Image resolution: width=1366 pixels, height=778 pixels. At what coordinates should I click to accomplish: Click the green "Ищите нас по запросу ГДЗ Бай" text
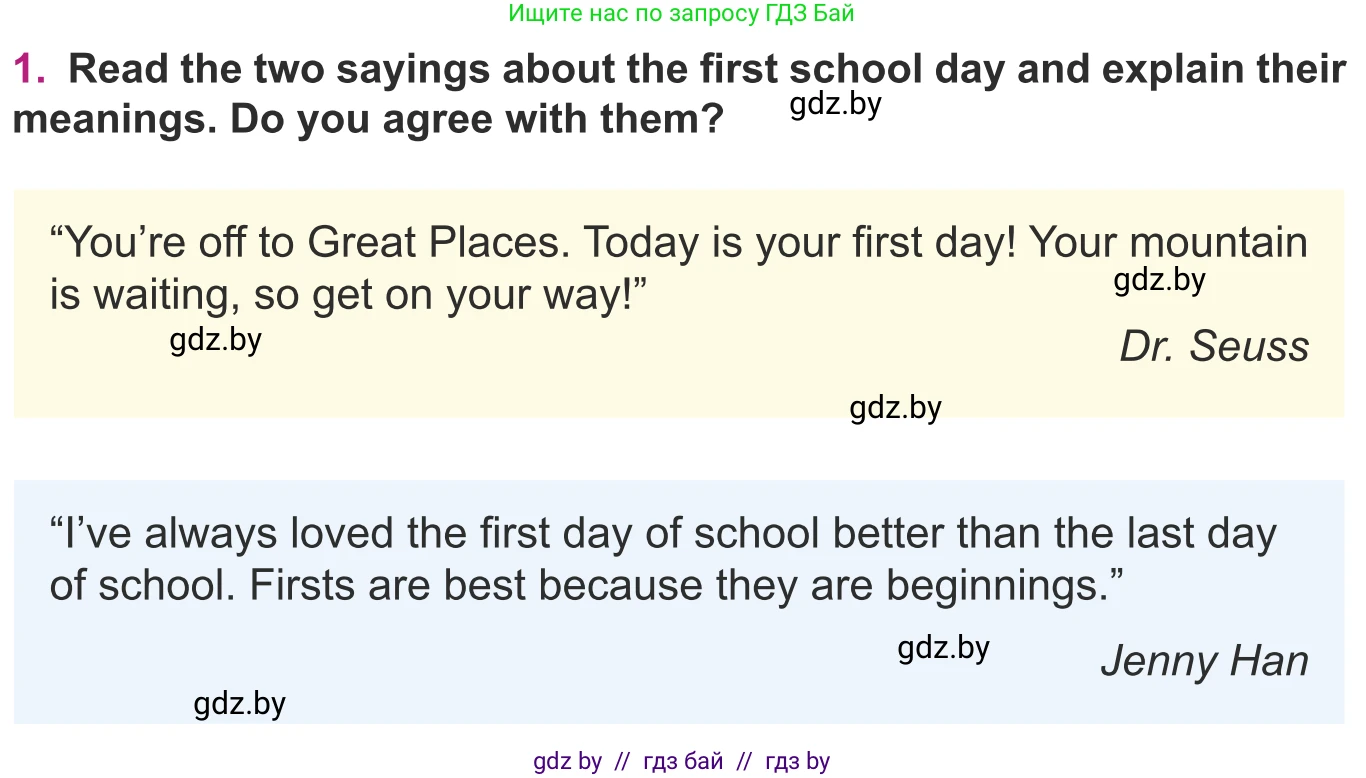681,14
